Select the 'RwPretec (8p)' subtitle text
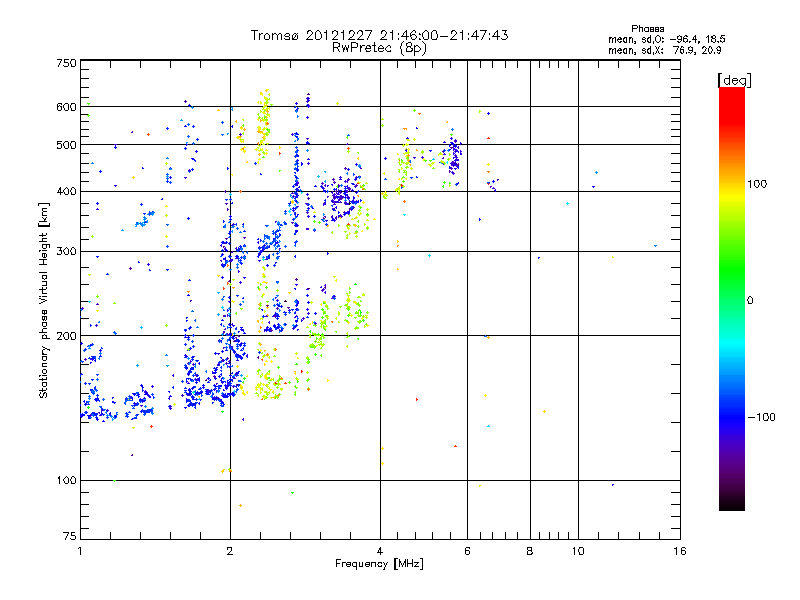 [379, 48]
